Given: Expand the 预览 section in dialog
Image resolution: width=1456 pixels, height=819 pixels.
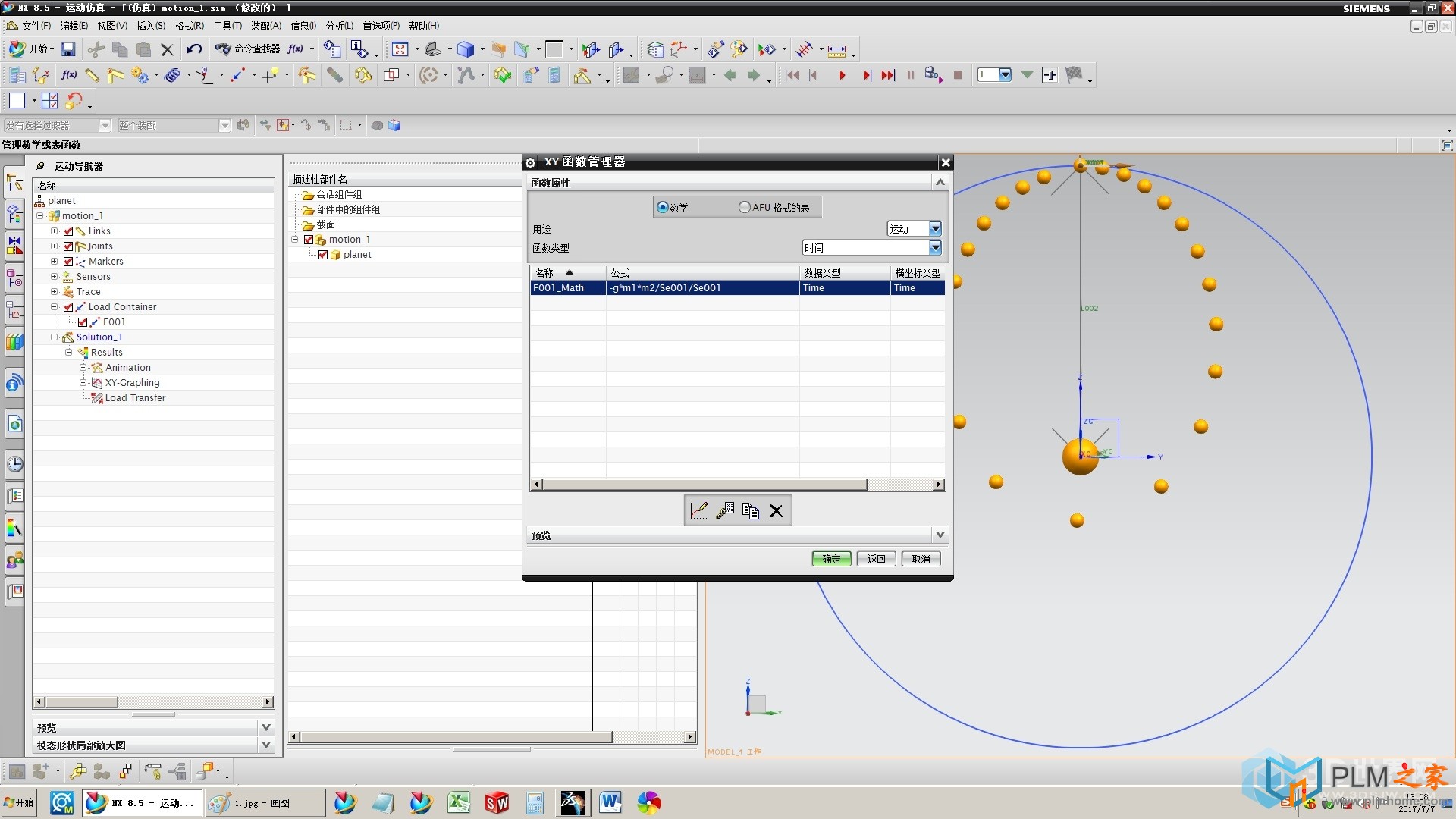Looking at the screenshot, I should [x=940, y=535].
